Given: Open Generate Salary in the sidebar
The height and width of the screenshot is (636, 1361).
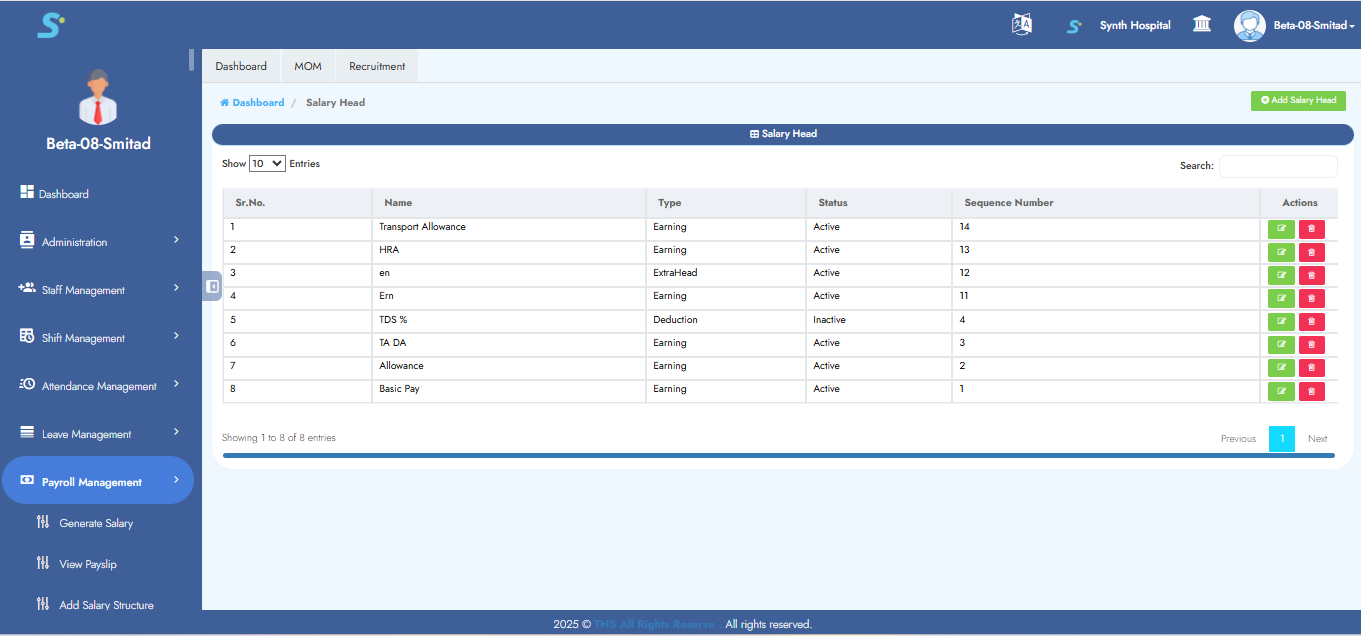Looking at the screenshot, I should coord(96,523).
